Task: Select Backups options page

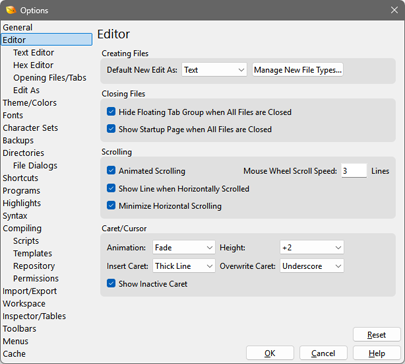Action: coord(18,140)
